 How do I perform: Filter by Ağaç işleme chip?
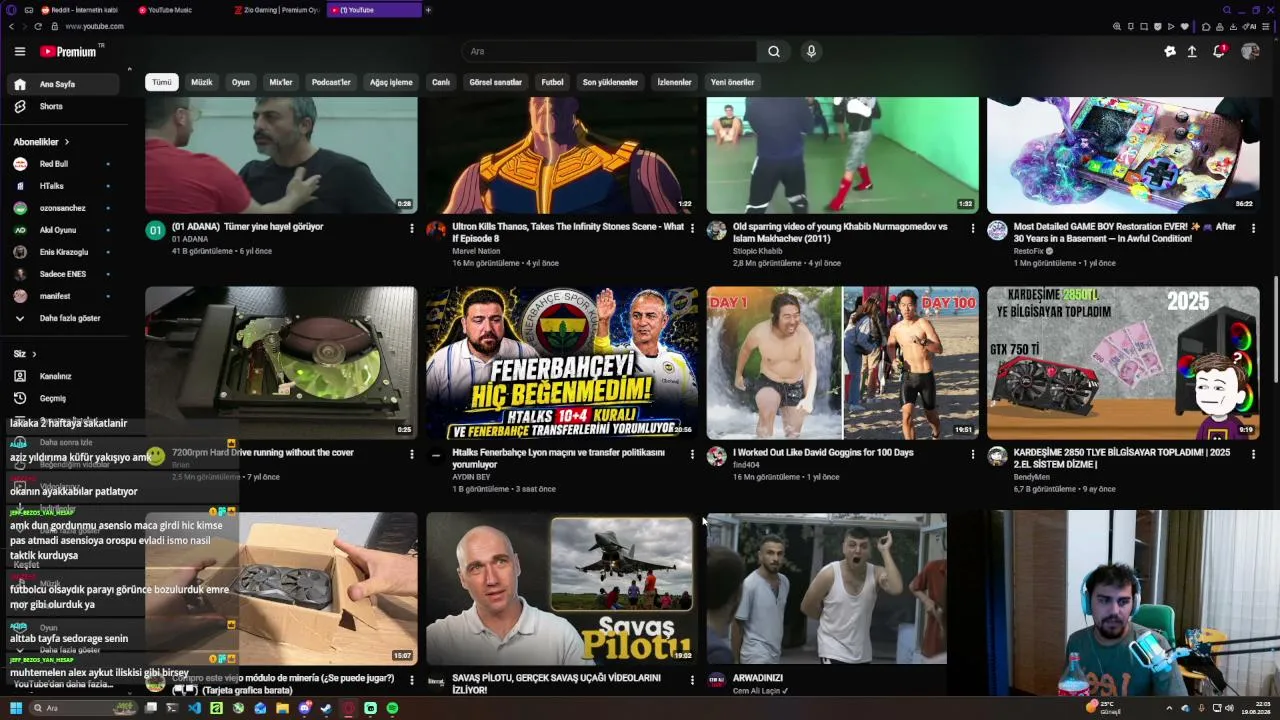(391, 82)
